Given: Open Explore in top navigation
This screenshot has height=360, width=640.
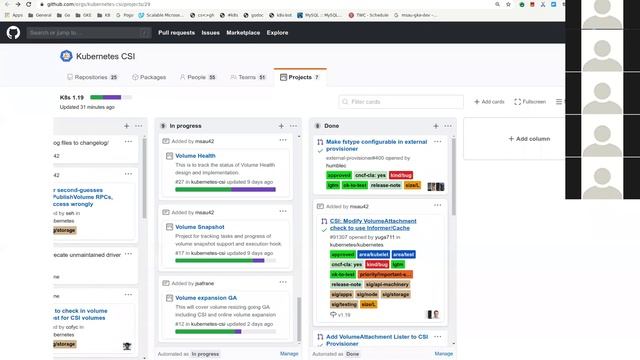Looking at the screenshot, I should pos(278,33).
